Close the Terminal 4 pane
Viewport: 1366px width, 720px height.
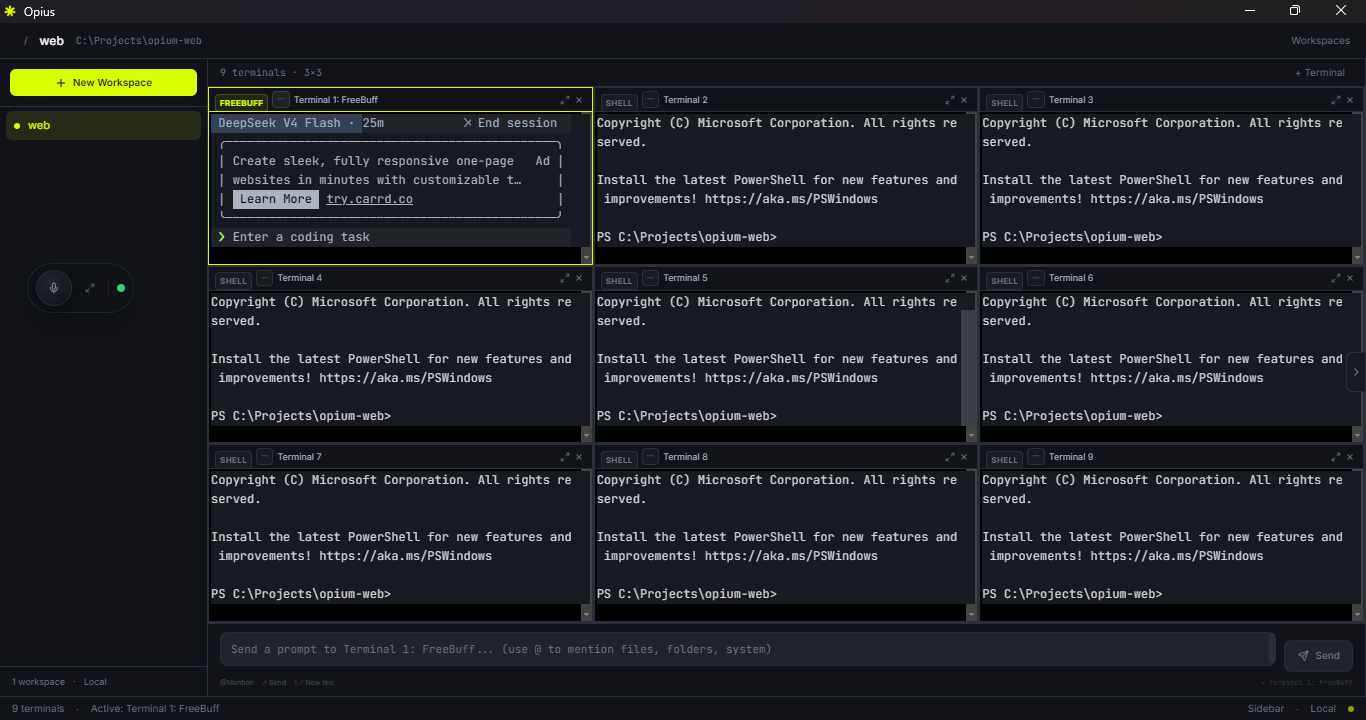coord(579,278)
